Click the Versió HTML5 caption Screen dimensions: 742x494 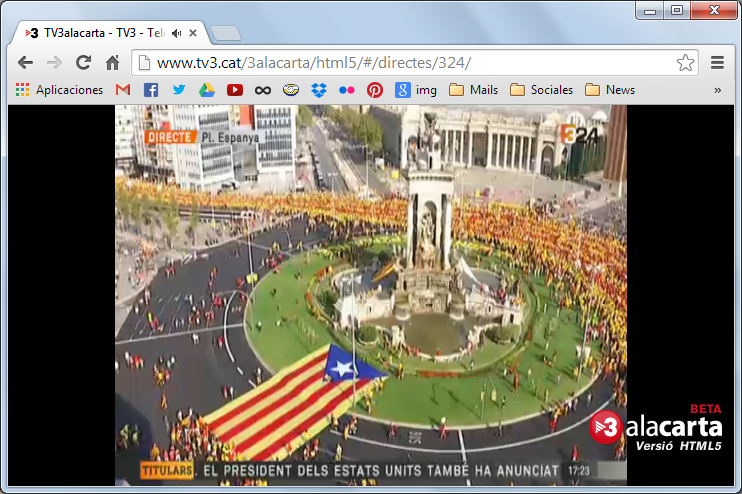point(679,446)
